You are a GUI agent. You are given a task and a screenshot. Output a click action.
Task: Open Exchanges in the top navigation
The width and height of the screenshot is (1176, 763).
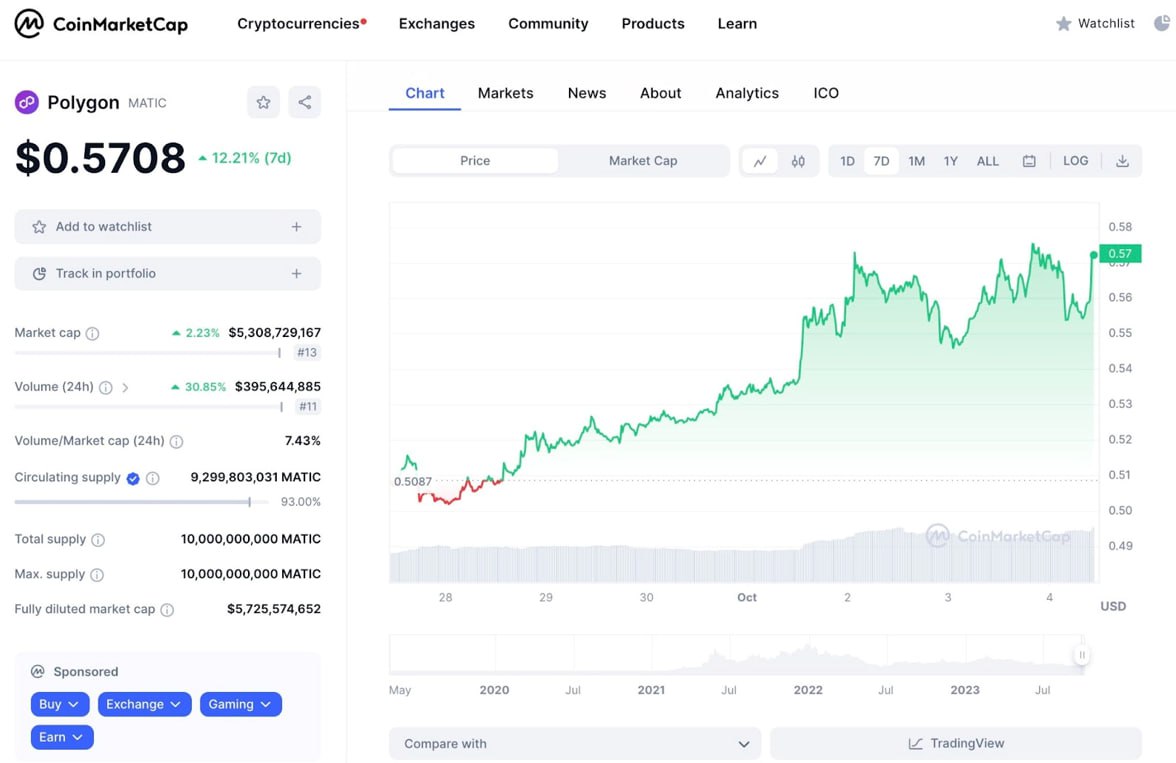(x=436, y=24)
